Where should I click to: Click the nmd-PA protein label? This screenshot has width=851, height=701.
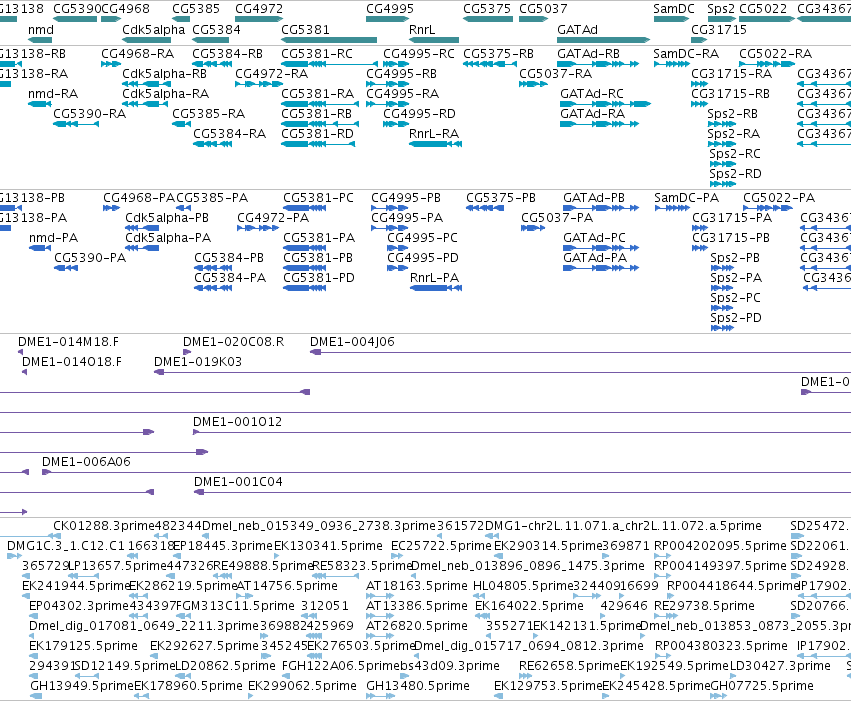pyautogui.click(x=53, y=238)
